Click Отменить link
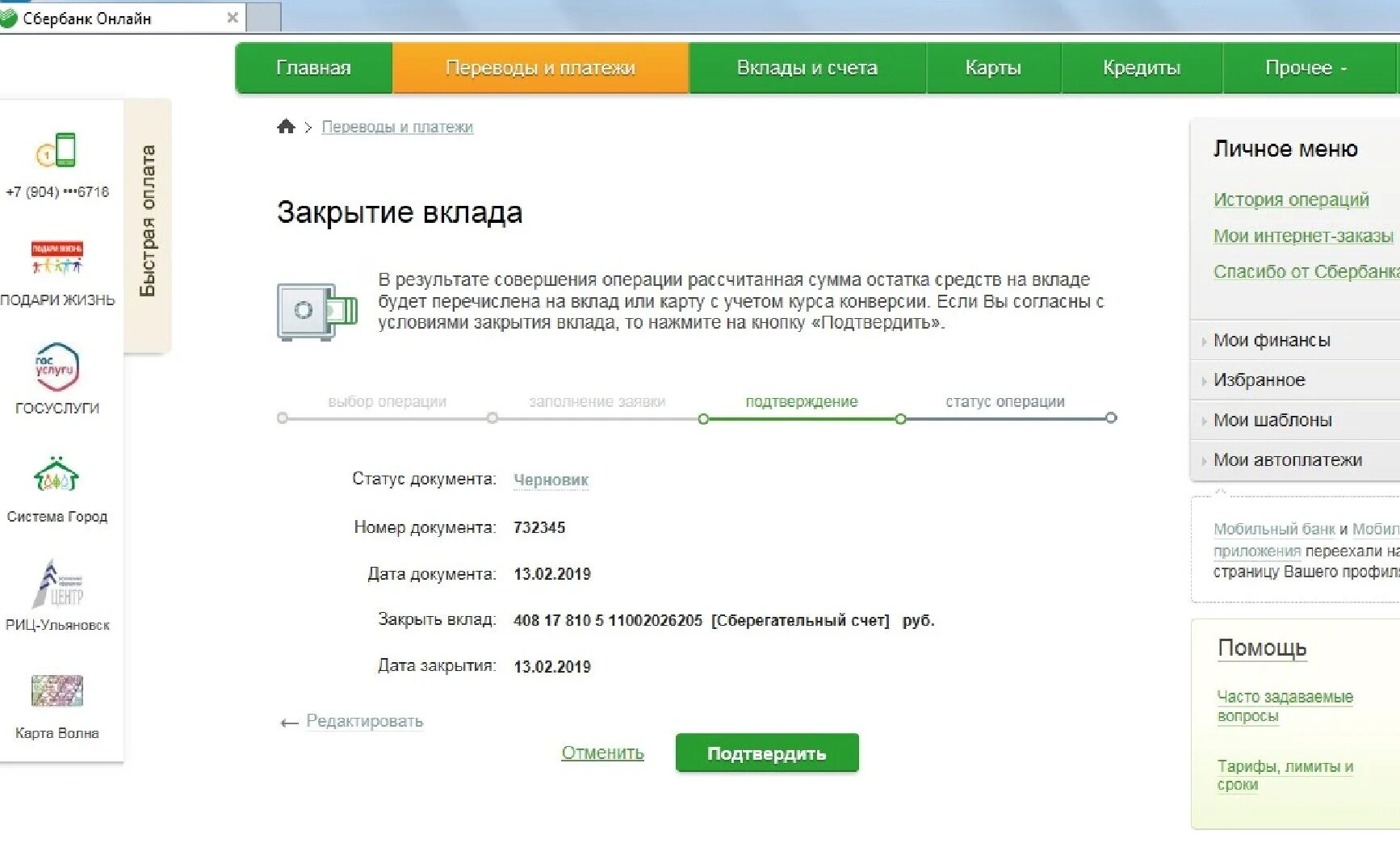 coord(602,753)
